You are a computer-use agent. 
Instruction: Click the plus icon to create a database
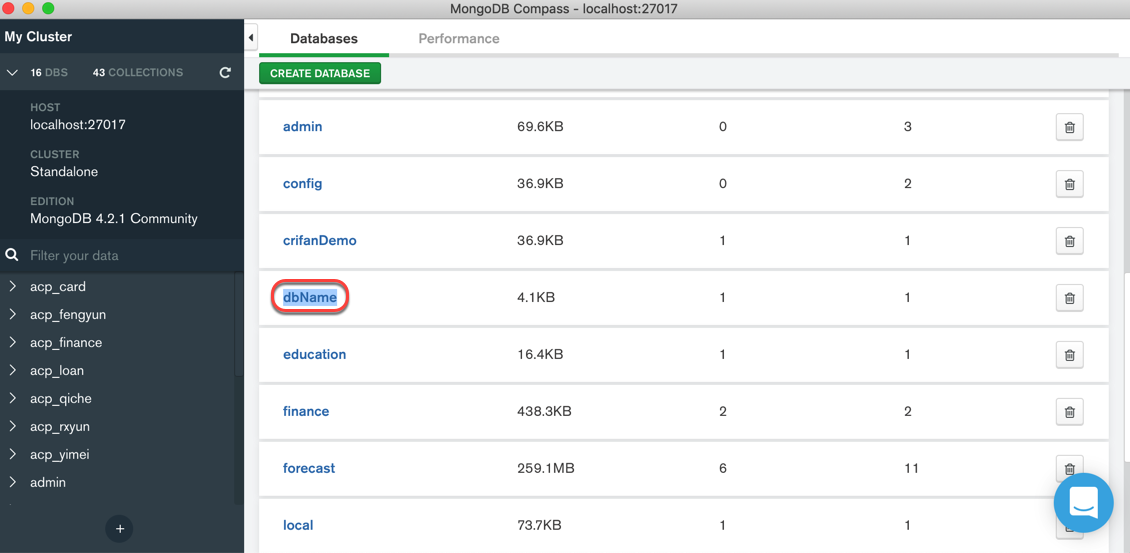pyautogui.click(x=120, y=528)
